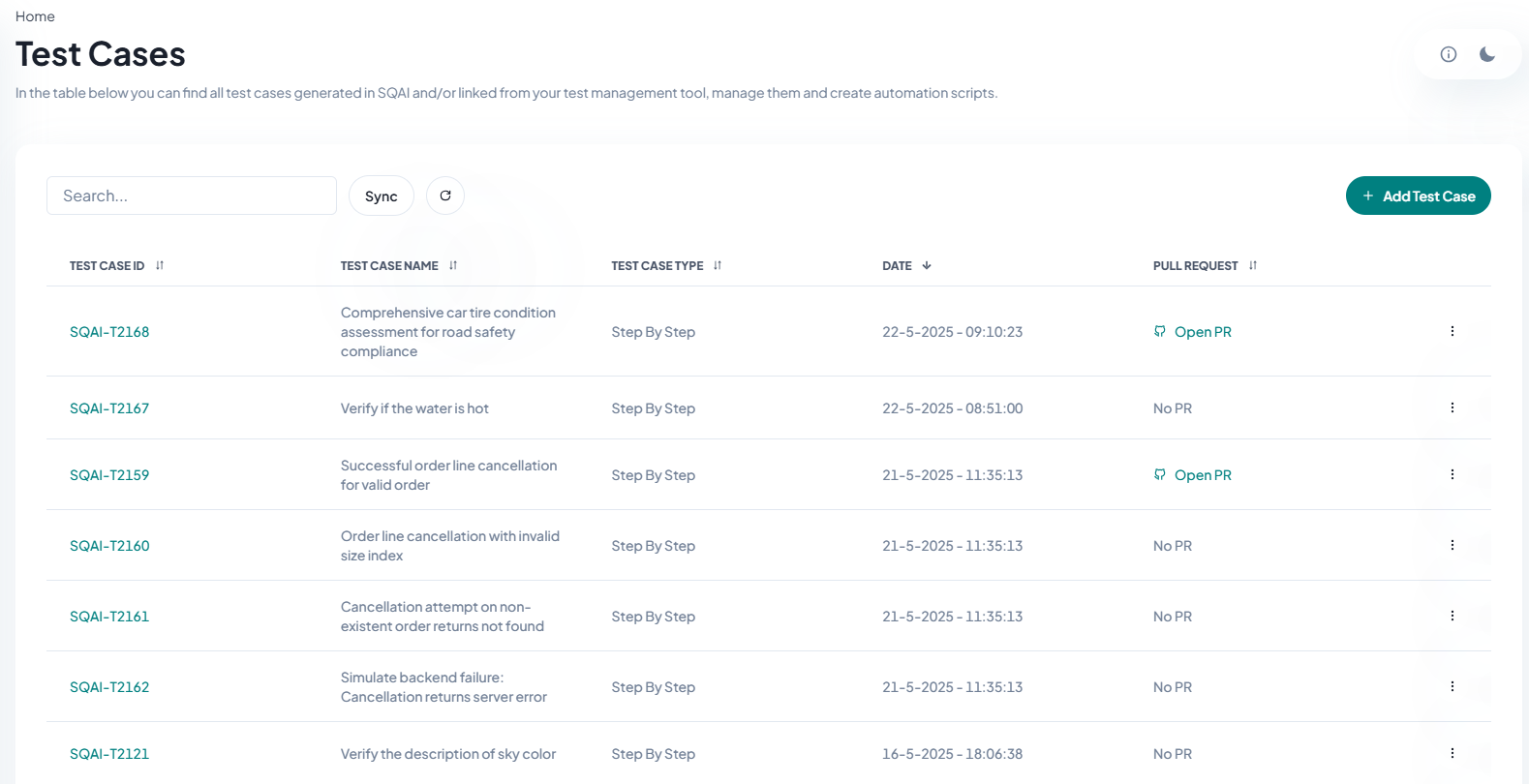Open the three-dot menu for SQAI-T2168

[1453, 331]
